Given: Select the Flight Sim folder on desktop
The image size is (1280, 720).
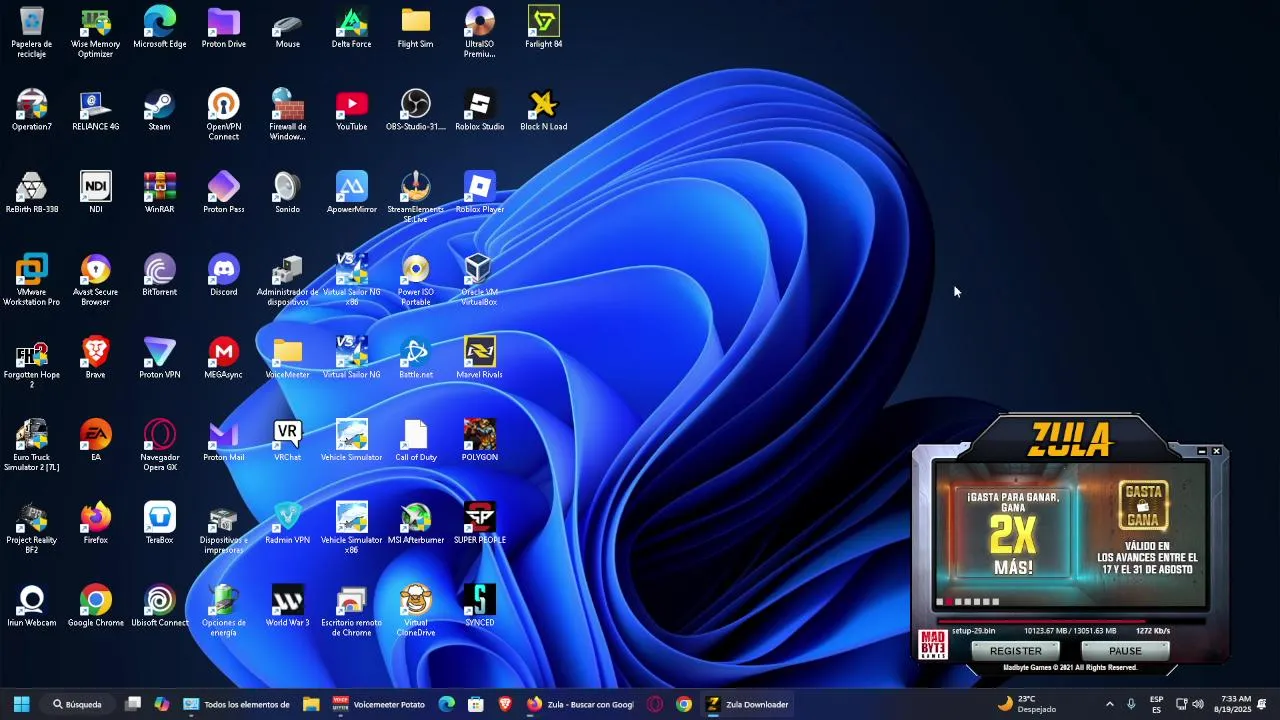Looking at the screenshot, I should pyautogui.click(x=415, y=27).
